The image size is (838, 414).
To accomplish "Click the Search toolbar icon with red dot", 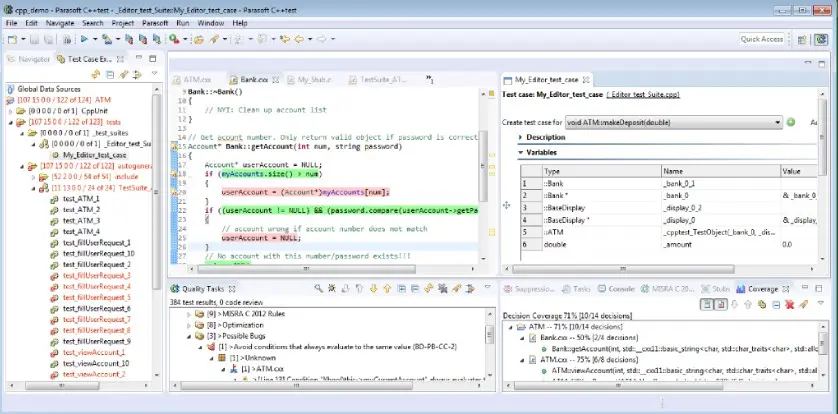I will pyautogui.click(x=174, y=39).
